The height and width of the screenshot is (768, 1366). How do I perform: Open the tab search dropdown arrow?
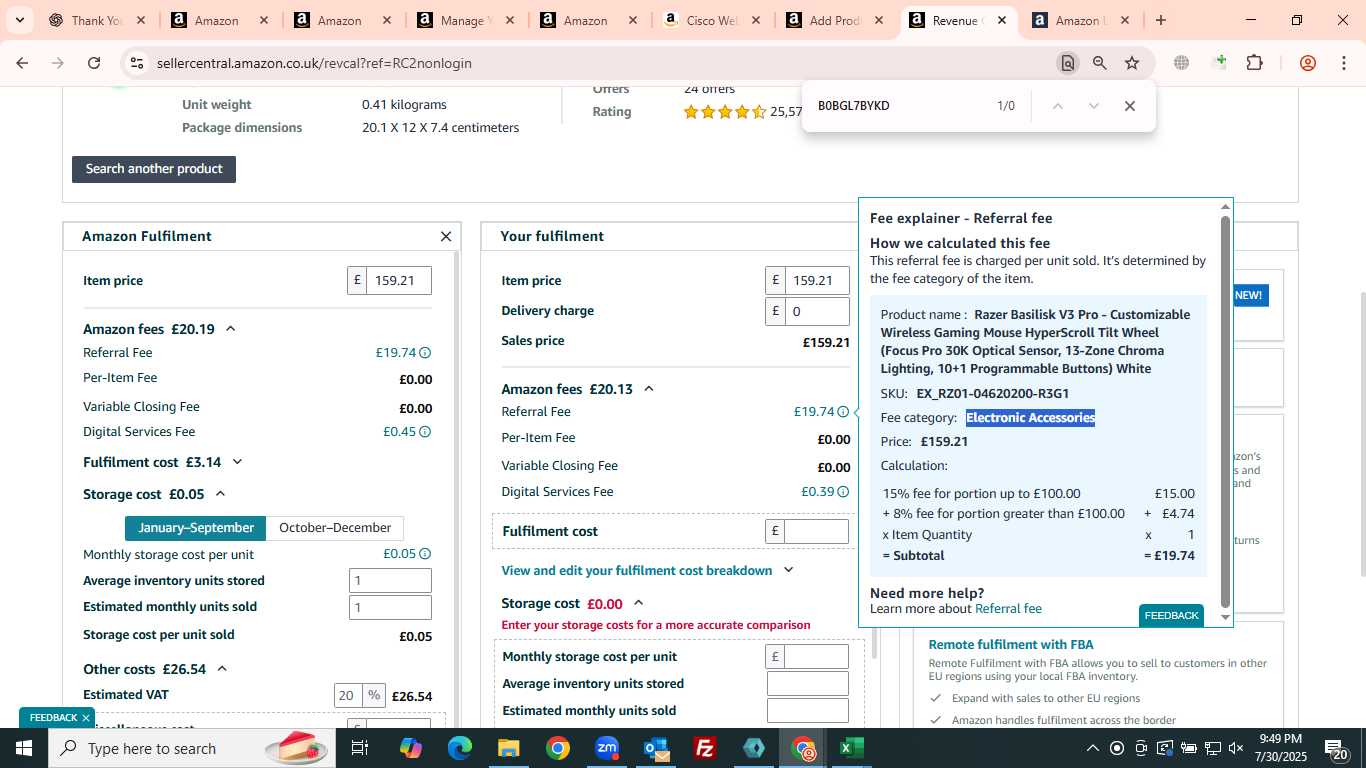tap(19, 20)
